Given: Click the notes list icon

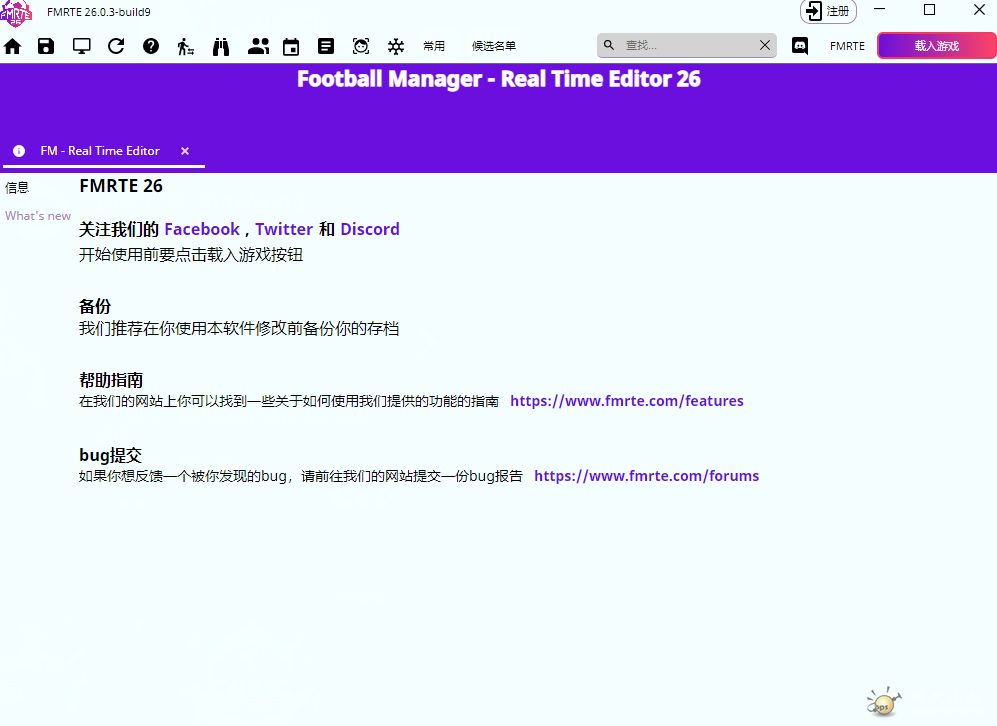Looking at the screenshot, I should [x=326, y=46].
